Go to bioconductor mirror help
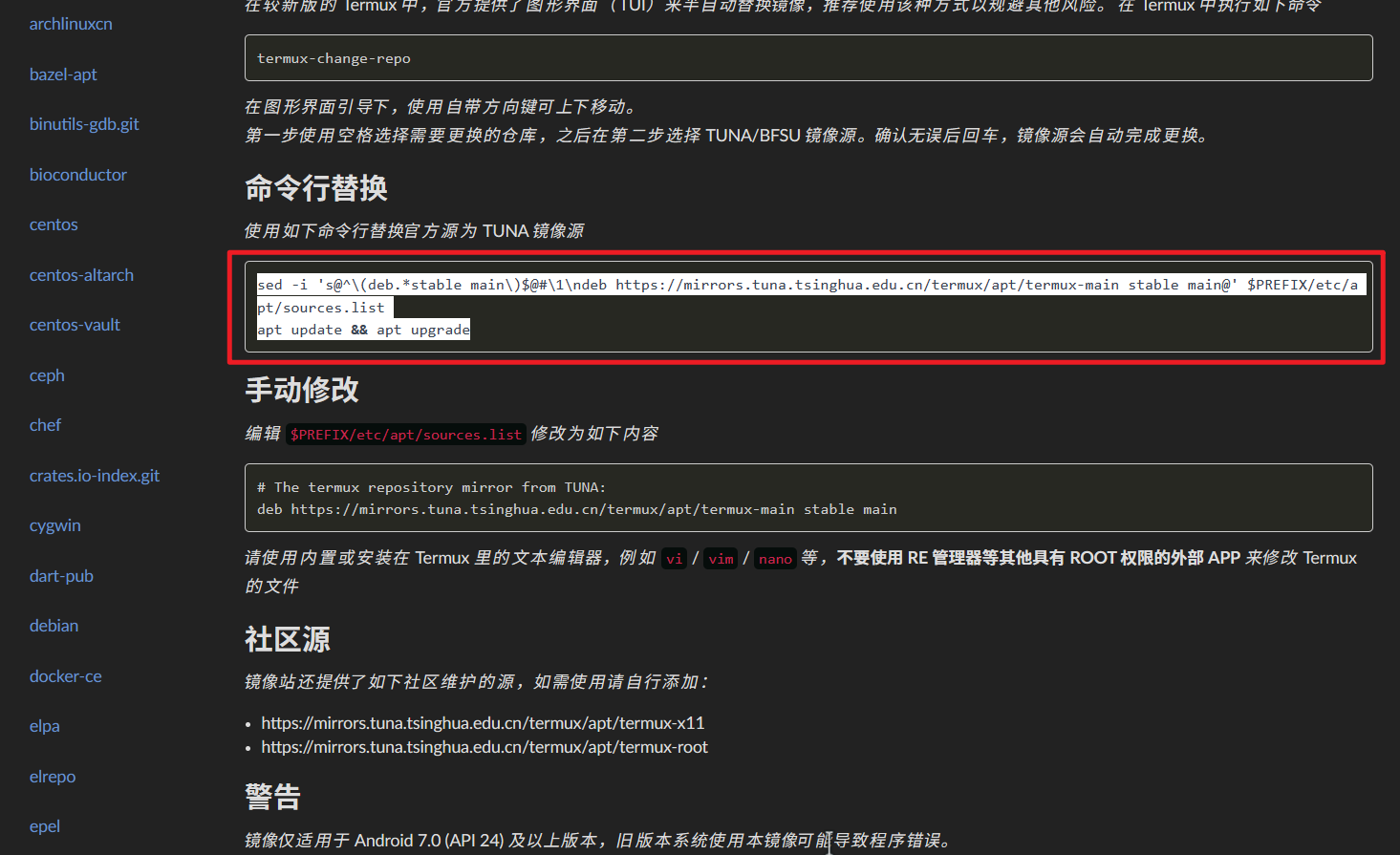Screen dimensions: 1400x855 78,175
